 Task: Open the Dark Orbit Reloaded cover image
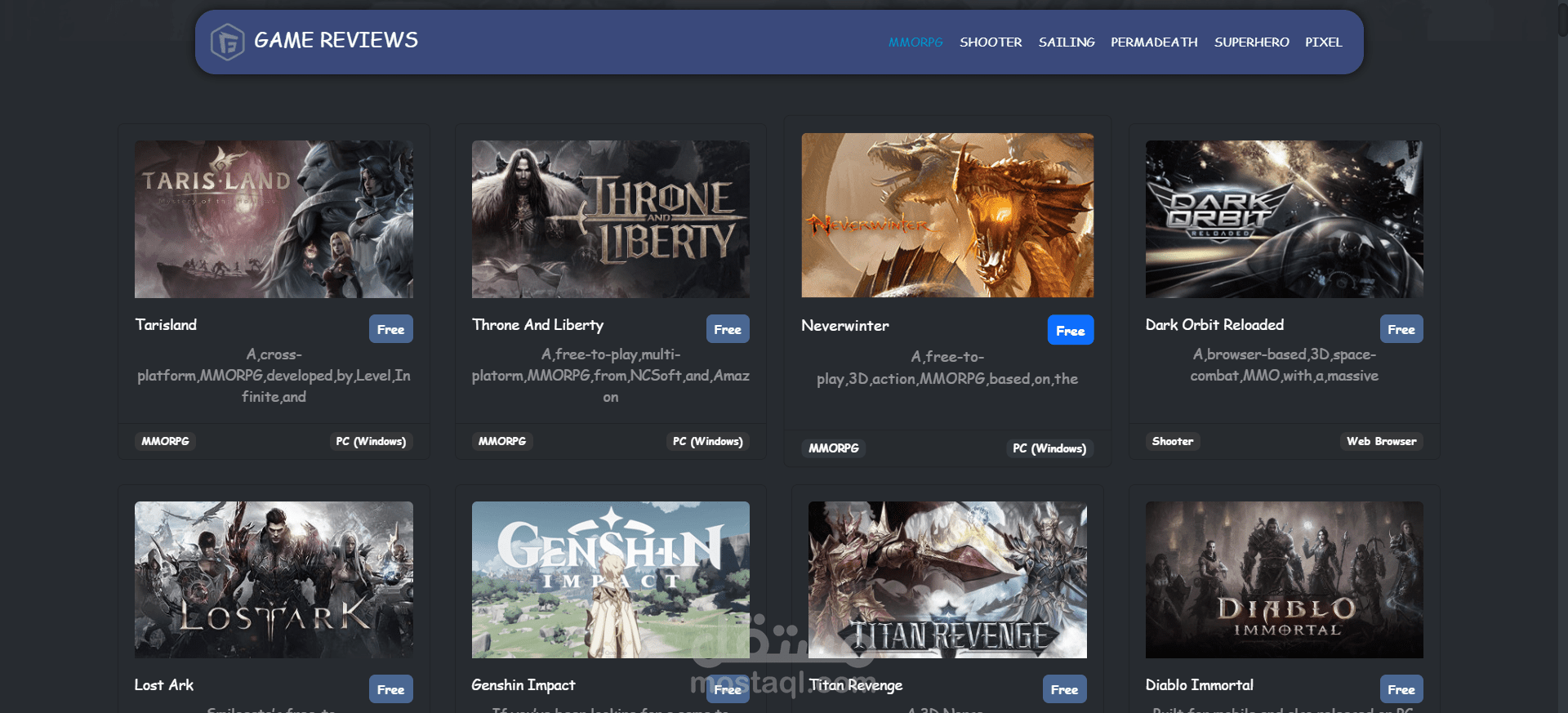pyautogui.click(x=1284, y=219)
